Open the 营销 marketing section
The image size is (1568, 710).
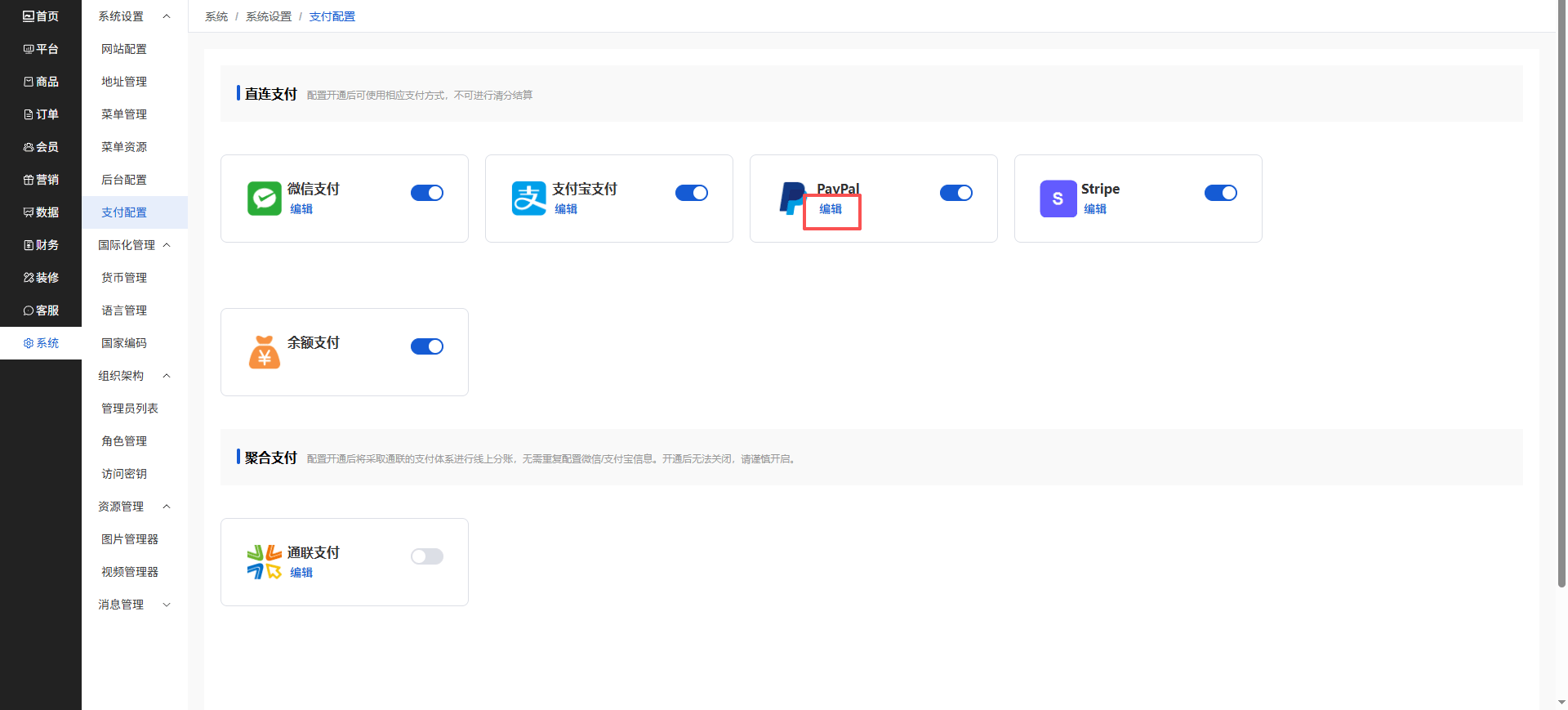pyautogui.click(x=41, y=180)
